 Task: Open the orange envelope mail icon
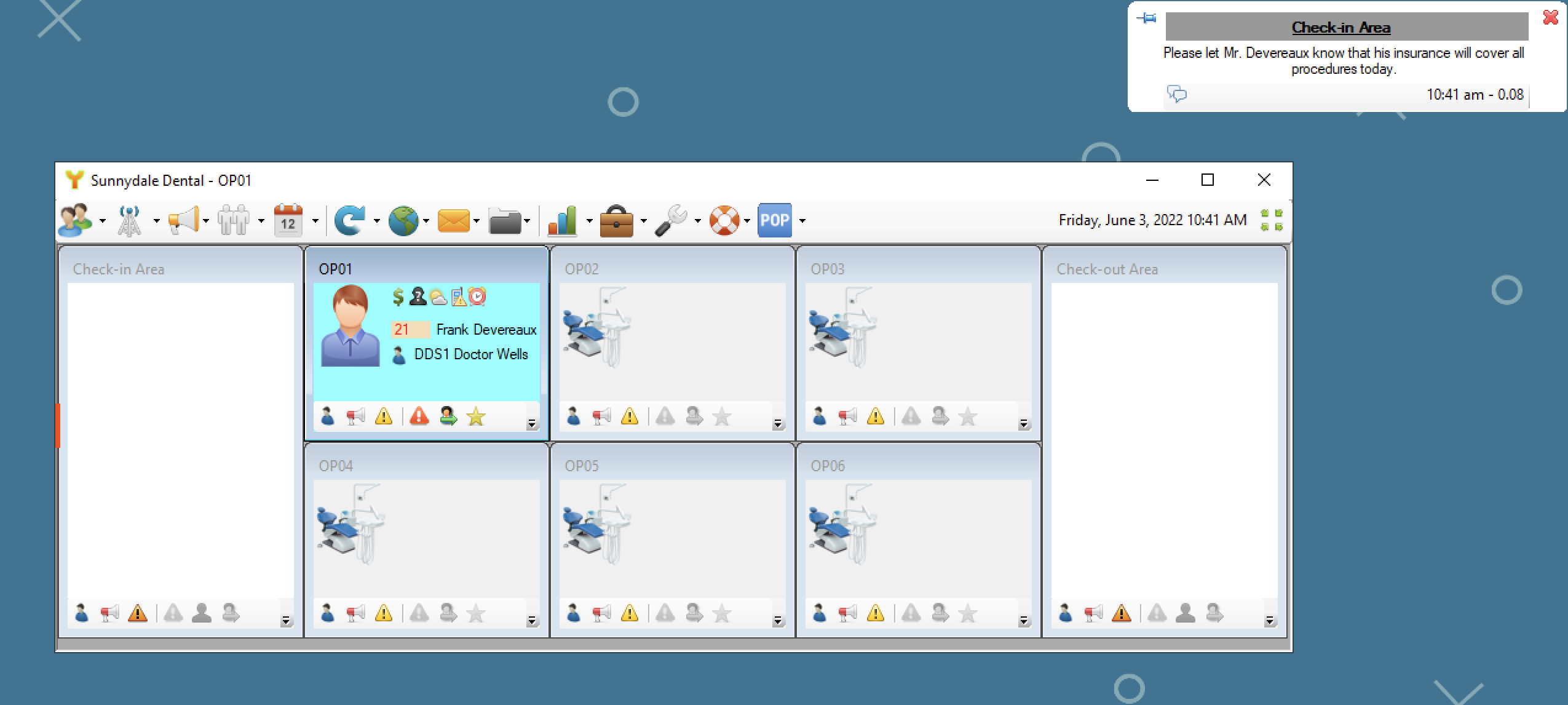point(454,220)
